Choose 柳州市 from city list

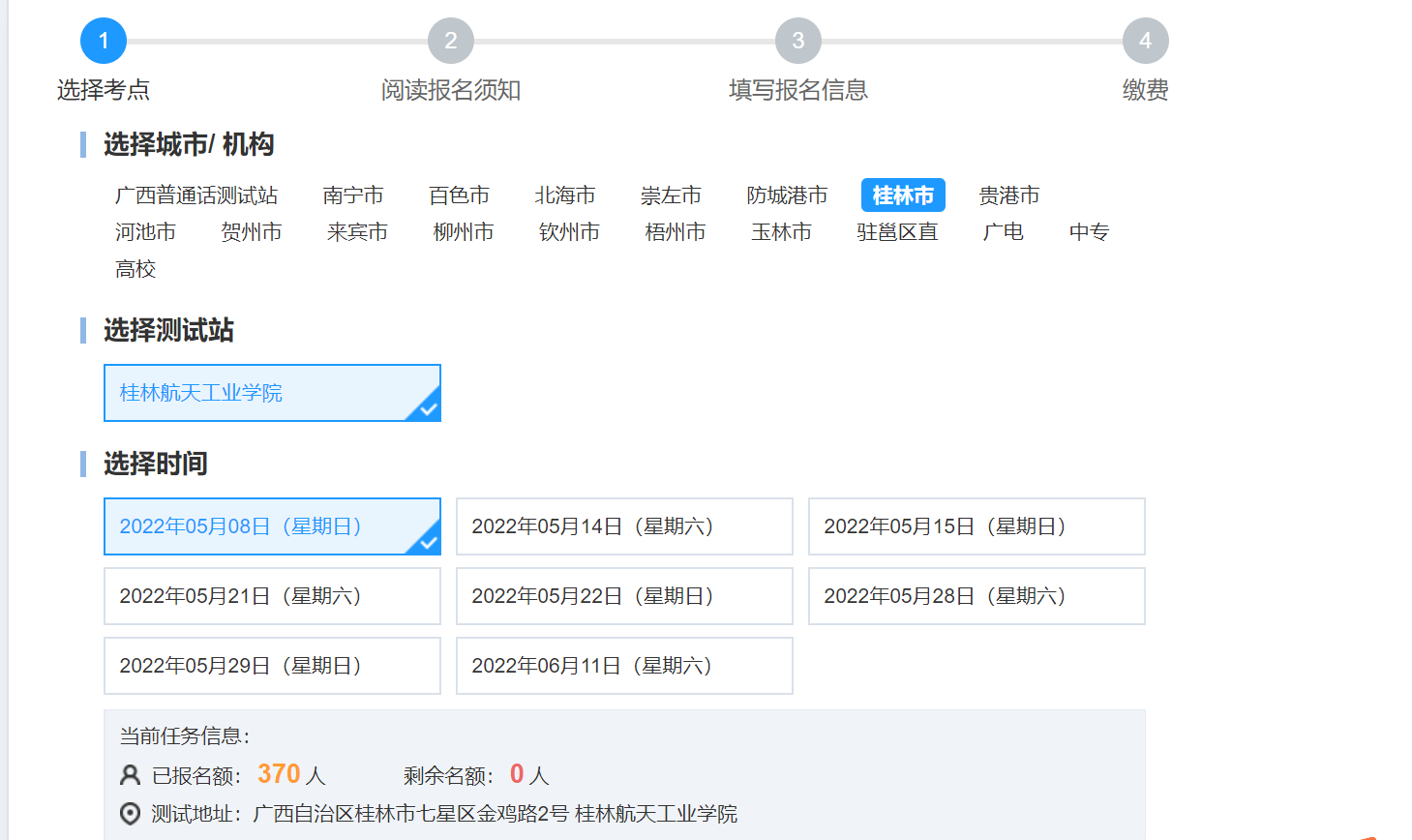[464, 232]
